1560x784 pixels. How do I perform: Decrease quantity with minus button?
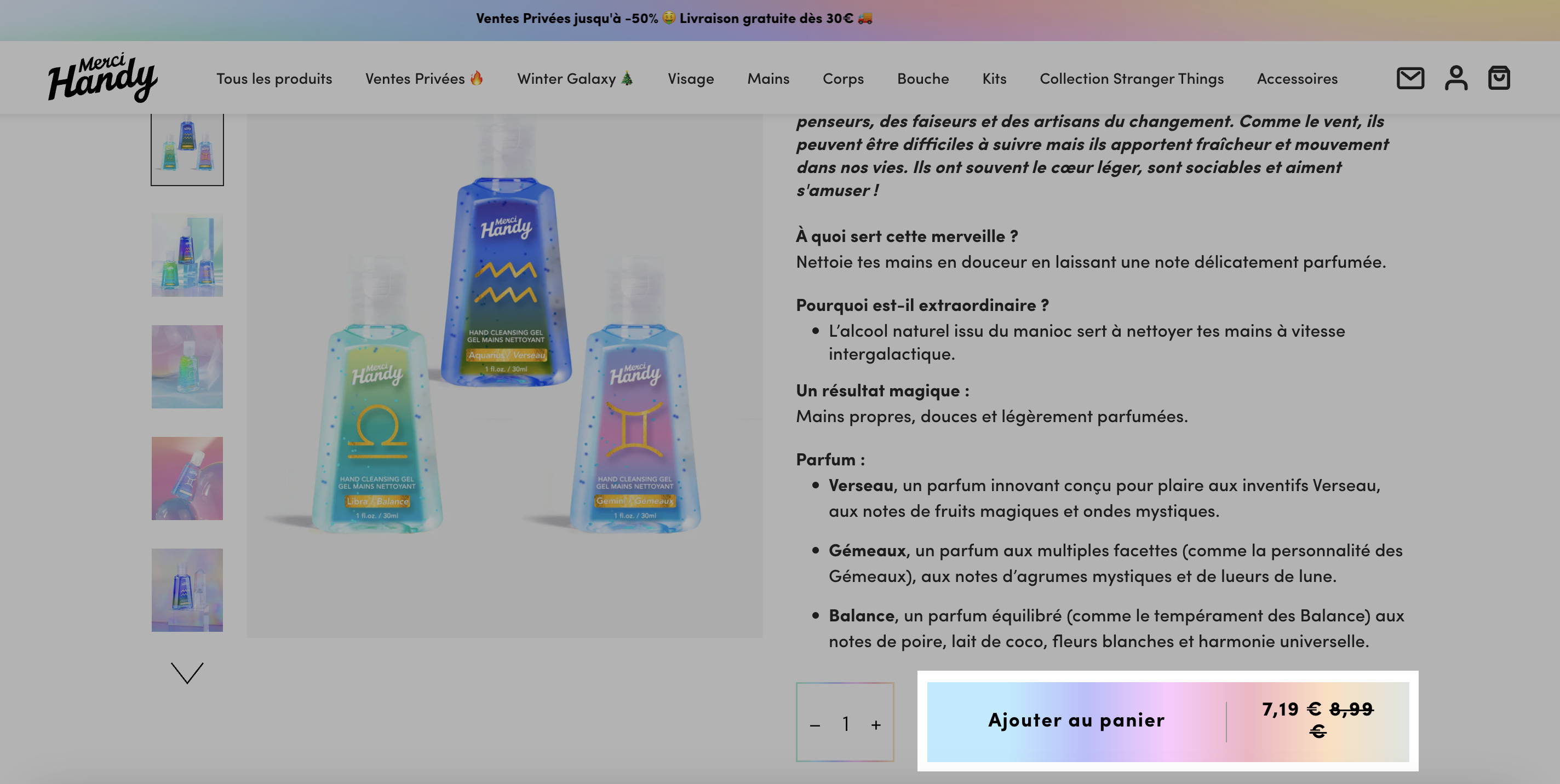tap(815, 725)
